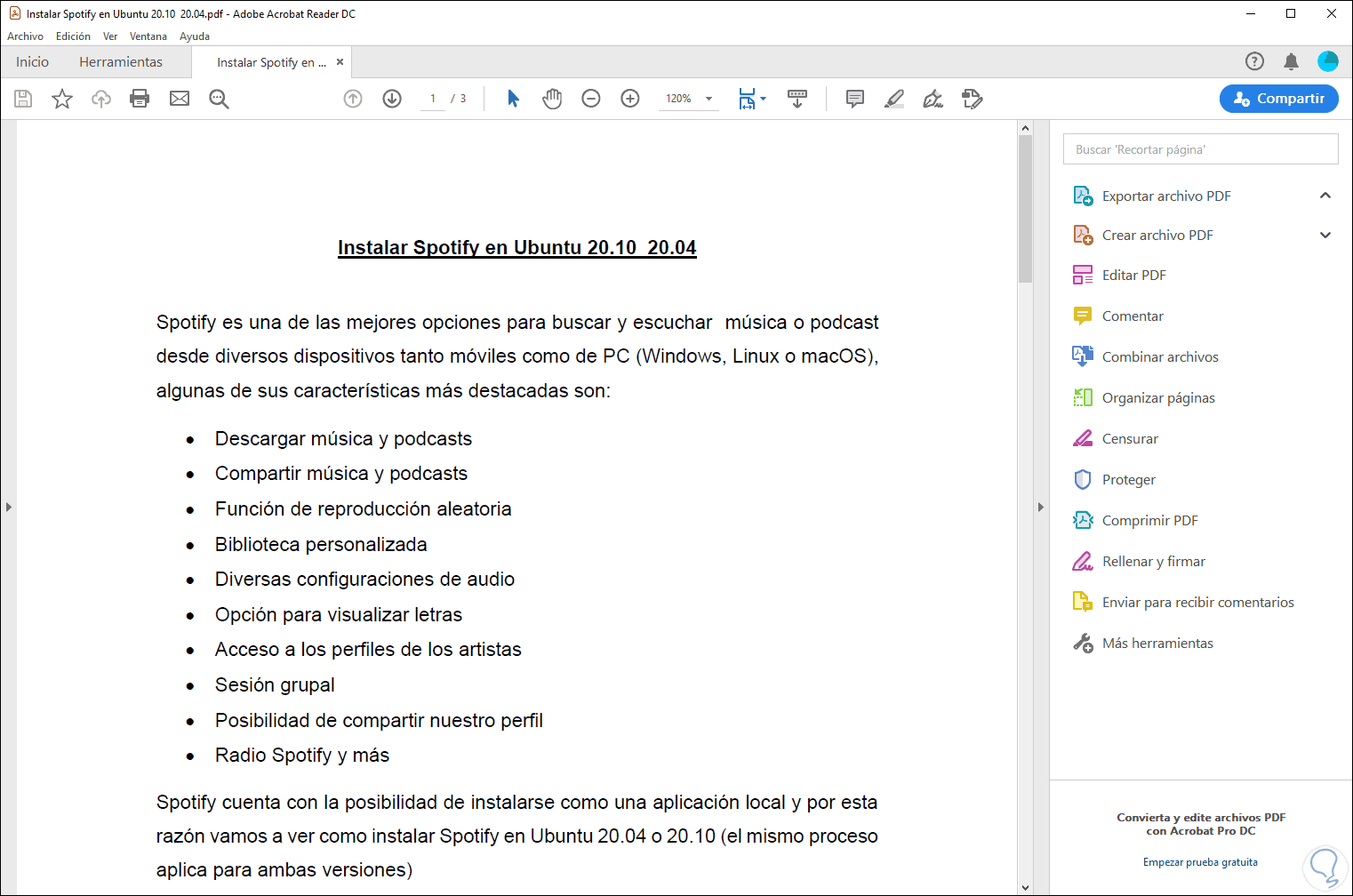Image resolution: width=1353 pixels, height=896 pixels.
Task: Click the fit page width icon
Action: coord(747,99)
